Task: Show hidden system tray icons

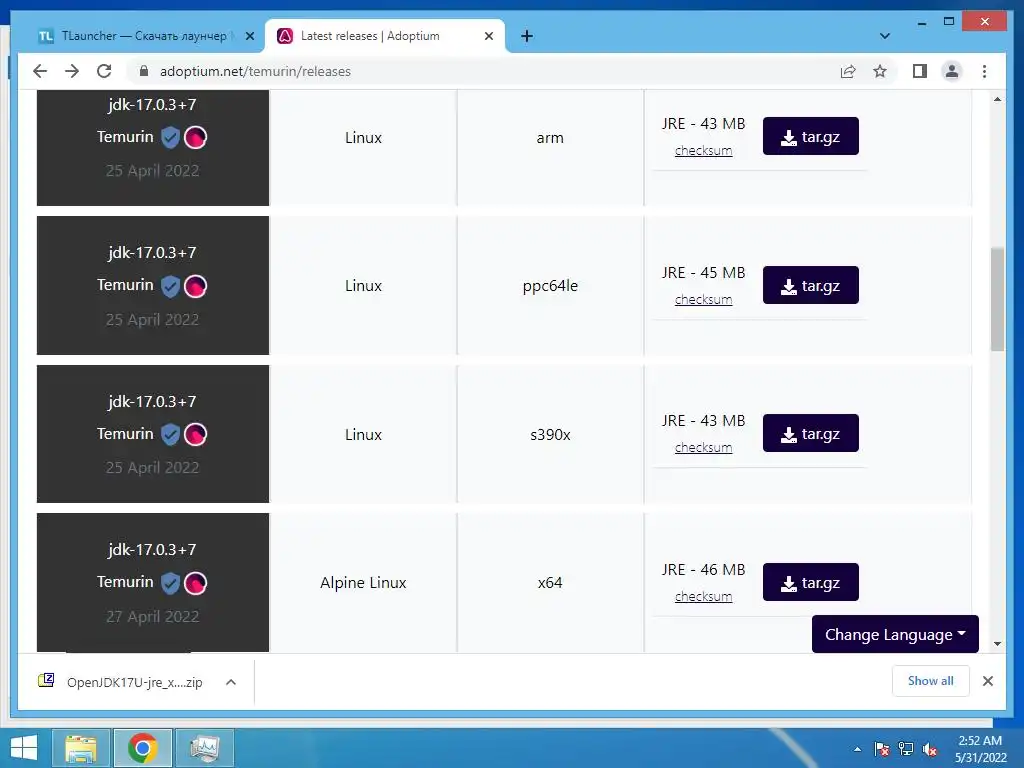Action: click(x=857, y=749)
